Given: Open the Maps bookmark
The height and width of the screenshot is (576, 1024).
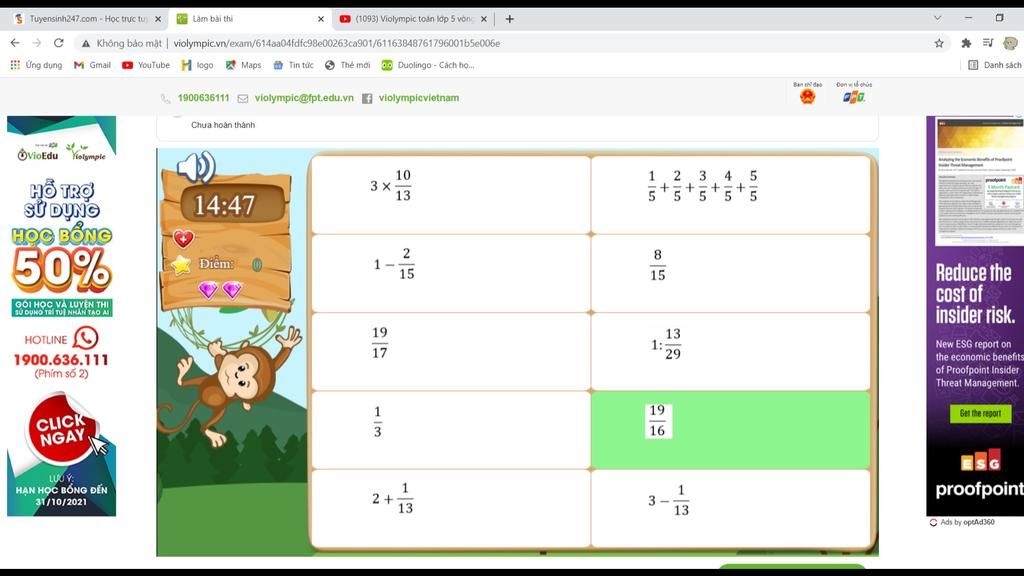Looking at the screenshot, I should 243,65.
